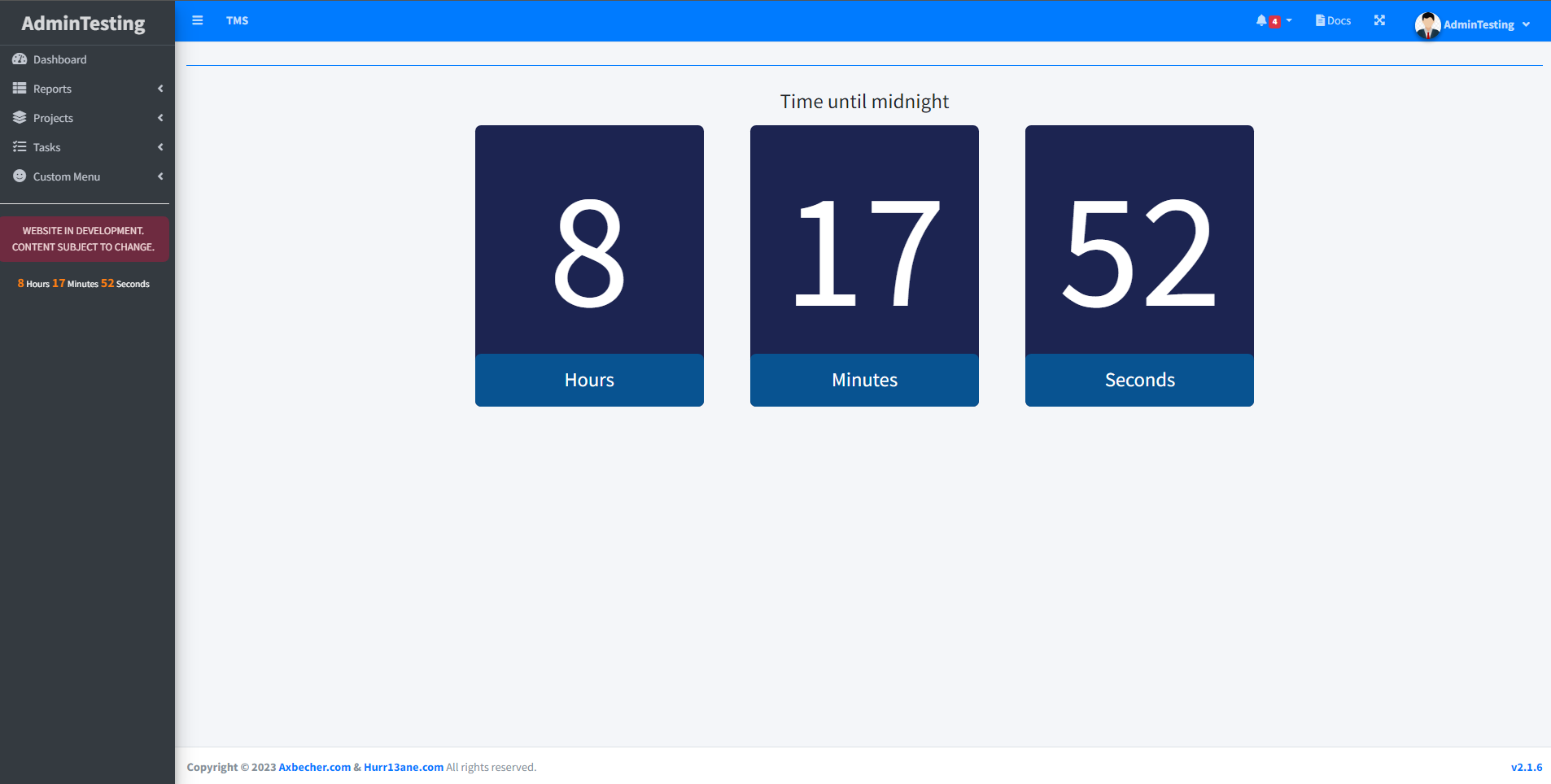
Task: Toggle fullscreen with the expand arrows icon
Action: (1379, 20)
